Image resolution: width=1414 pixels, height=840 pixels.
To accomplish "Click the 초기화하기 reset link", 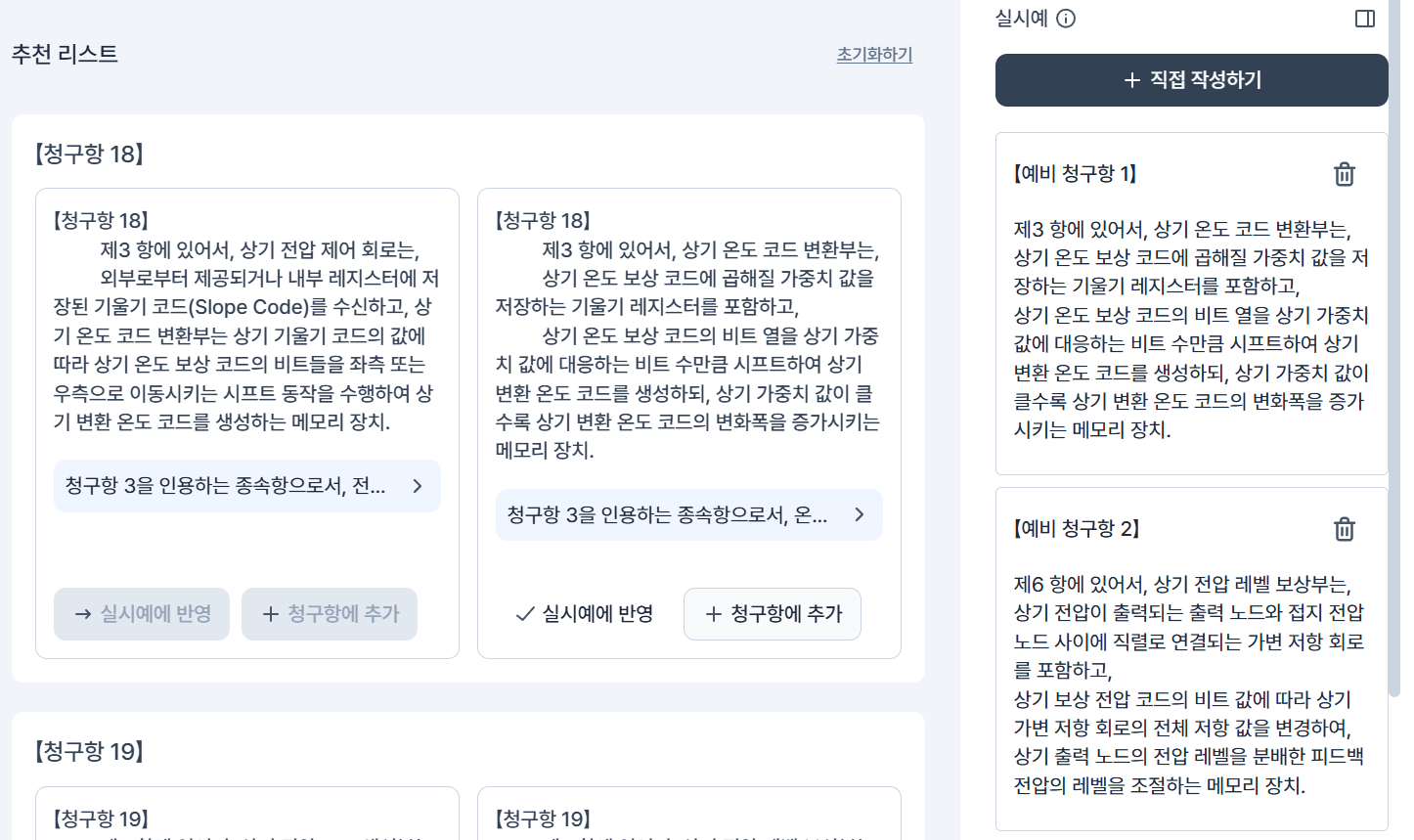I will tap(874, 55).
